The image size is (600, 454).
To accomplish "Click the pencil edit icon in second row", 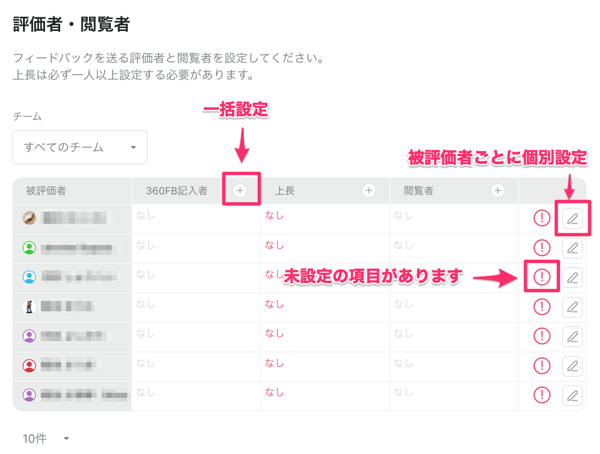I will [572, 248].
